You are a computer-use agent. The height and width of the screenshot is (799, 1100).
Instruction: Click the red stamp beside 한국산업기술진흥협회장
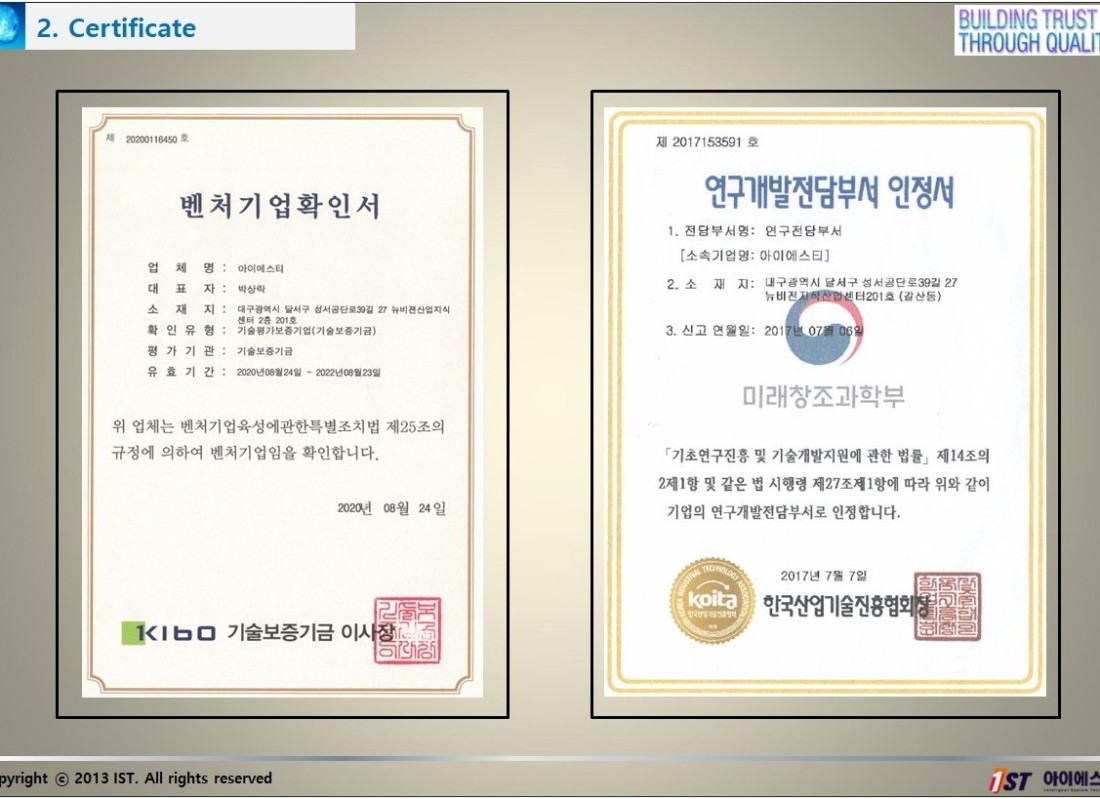point(947,606)
